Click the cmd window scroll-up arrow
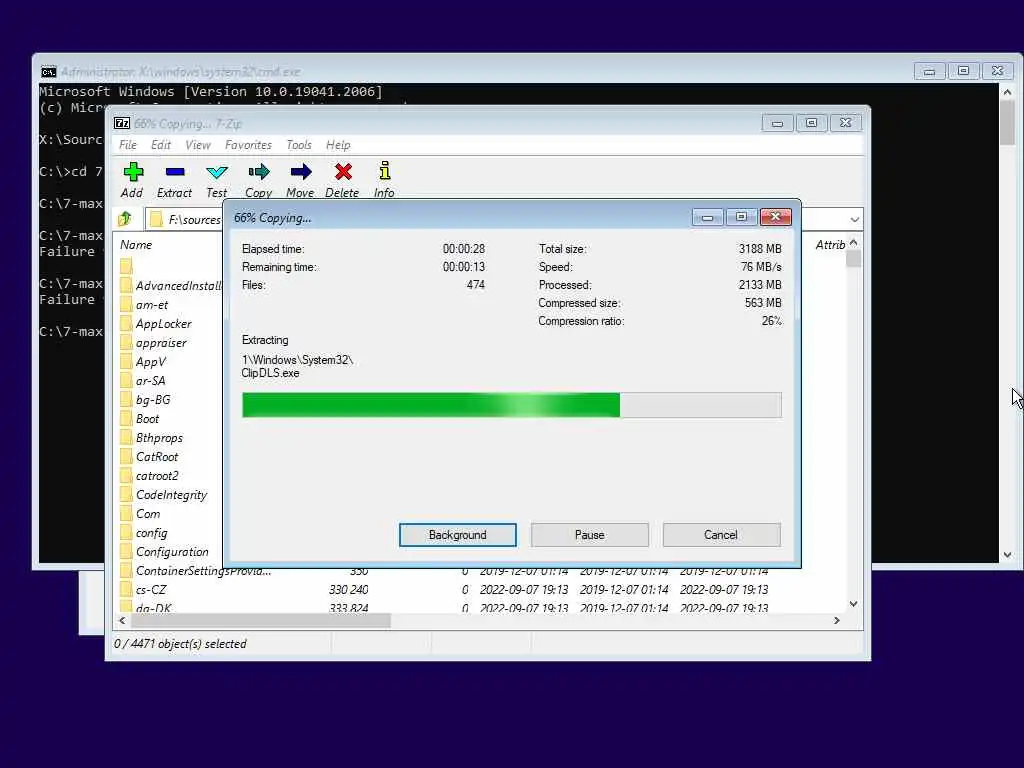This screenshot has height=768, width=1024. tap(1007, 92)
